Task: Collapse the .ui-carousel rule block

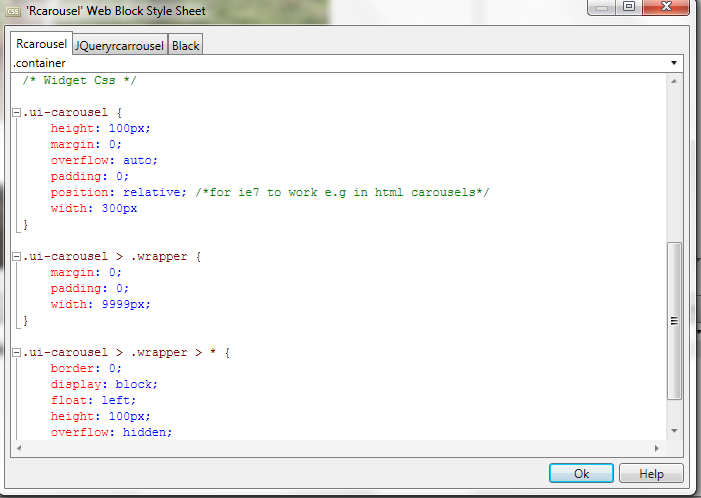Action: [16, 113]
